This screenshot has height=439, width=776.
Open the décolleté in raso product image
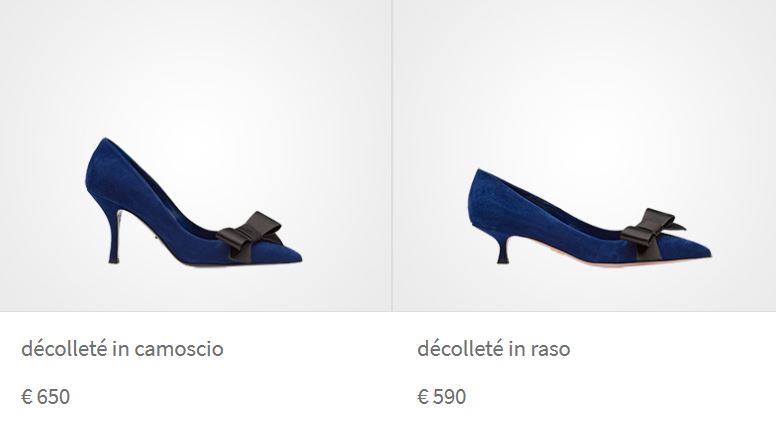584,155
